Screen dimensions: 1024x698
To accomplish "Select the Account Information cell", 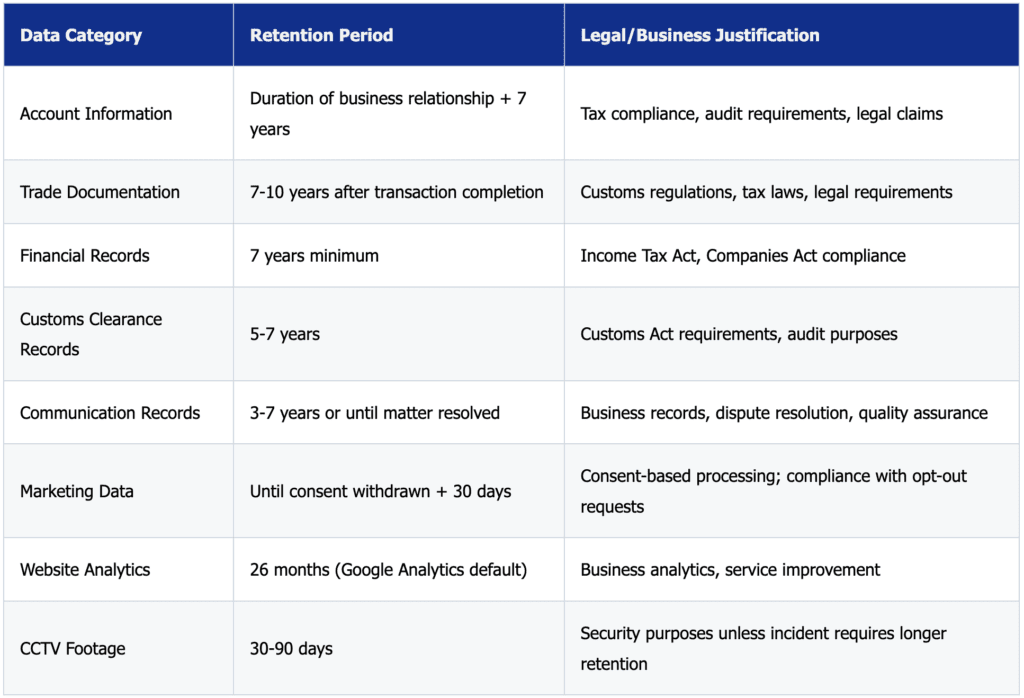I will tap(96, 114).
